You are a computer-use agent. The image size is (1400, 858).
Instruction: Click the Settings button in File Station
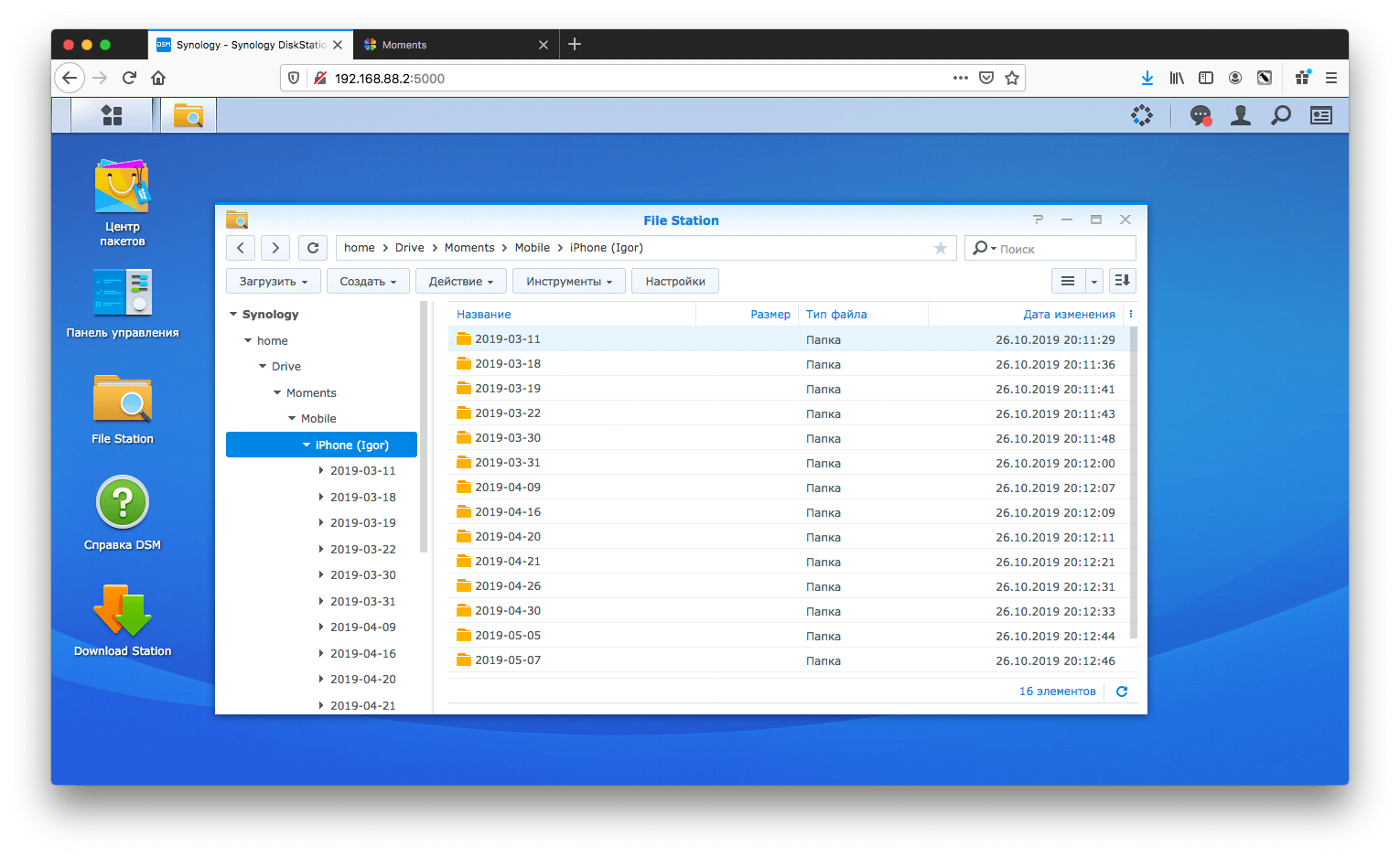674,282
